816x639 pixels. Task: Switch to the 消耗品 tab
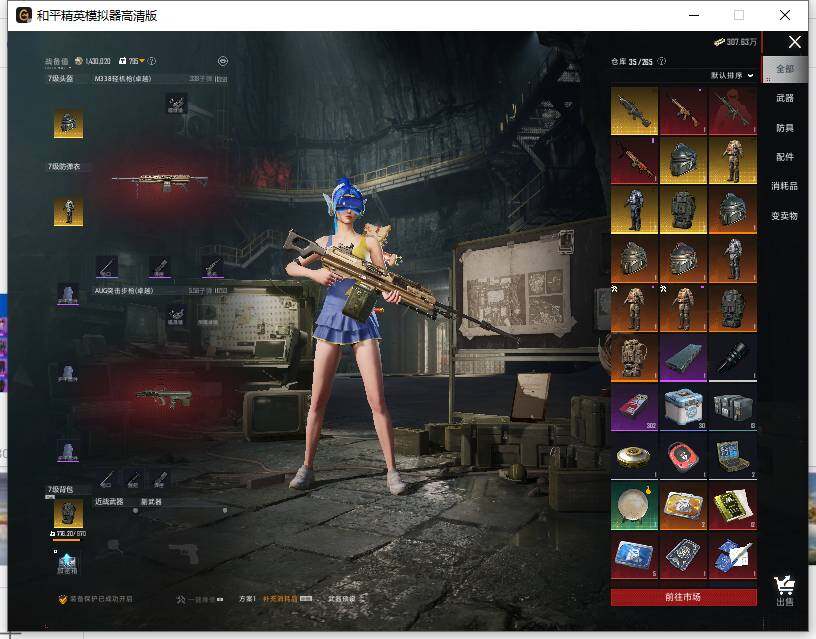coord(785,186)
